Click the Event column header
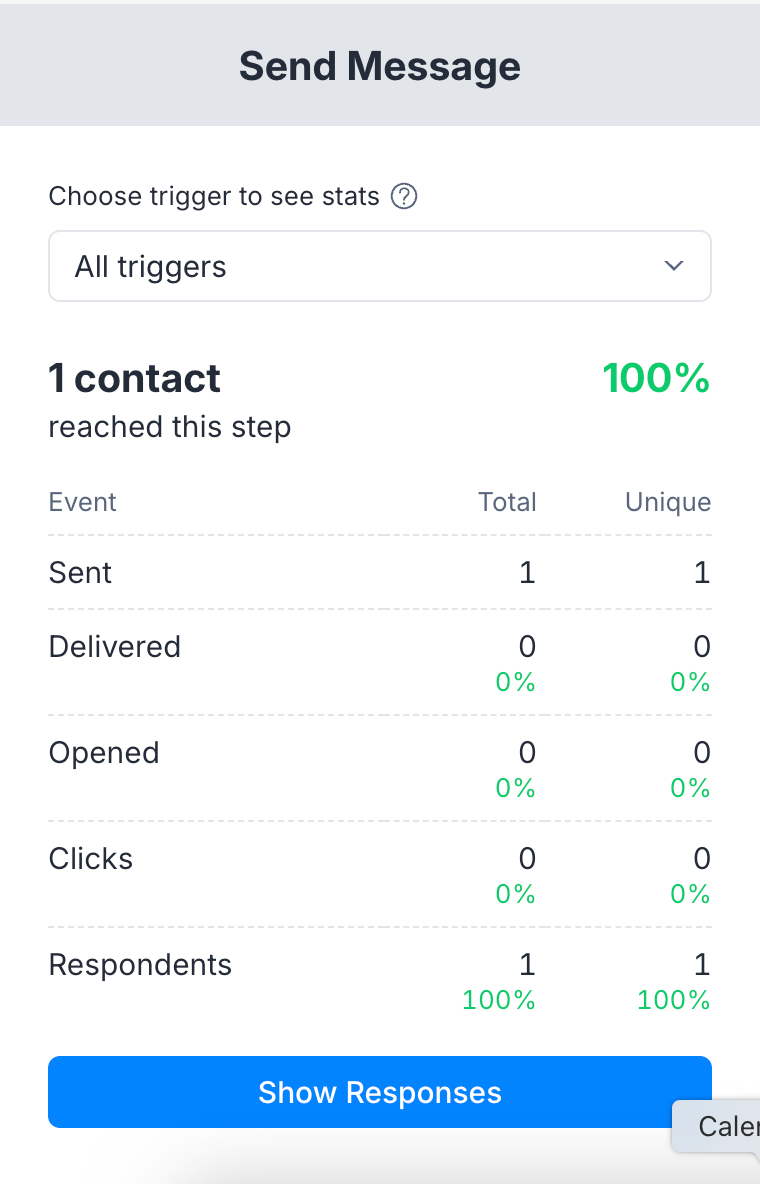Screen dimensions: 760x1184 point(82,502)
